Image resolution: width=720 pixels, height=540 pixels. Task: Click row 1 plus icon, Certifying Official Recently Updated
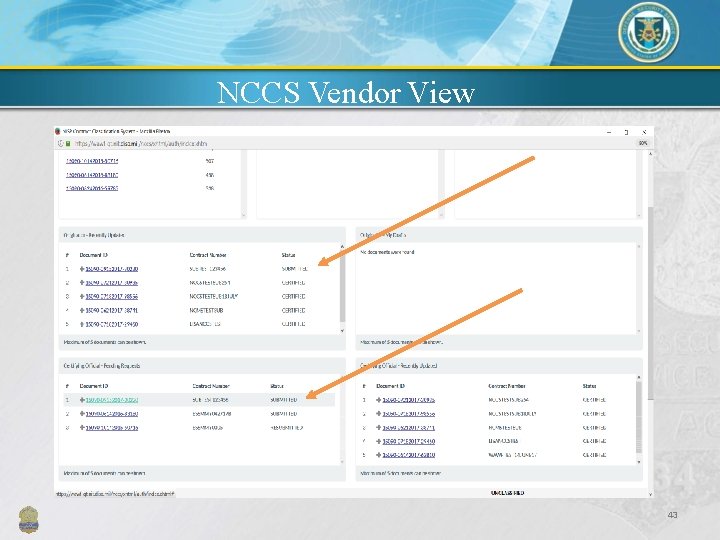379,400
